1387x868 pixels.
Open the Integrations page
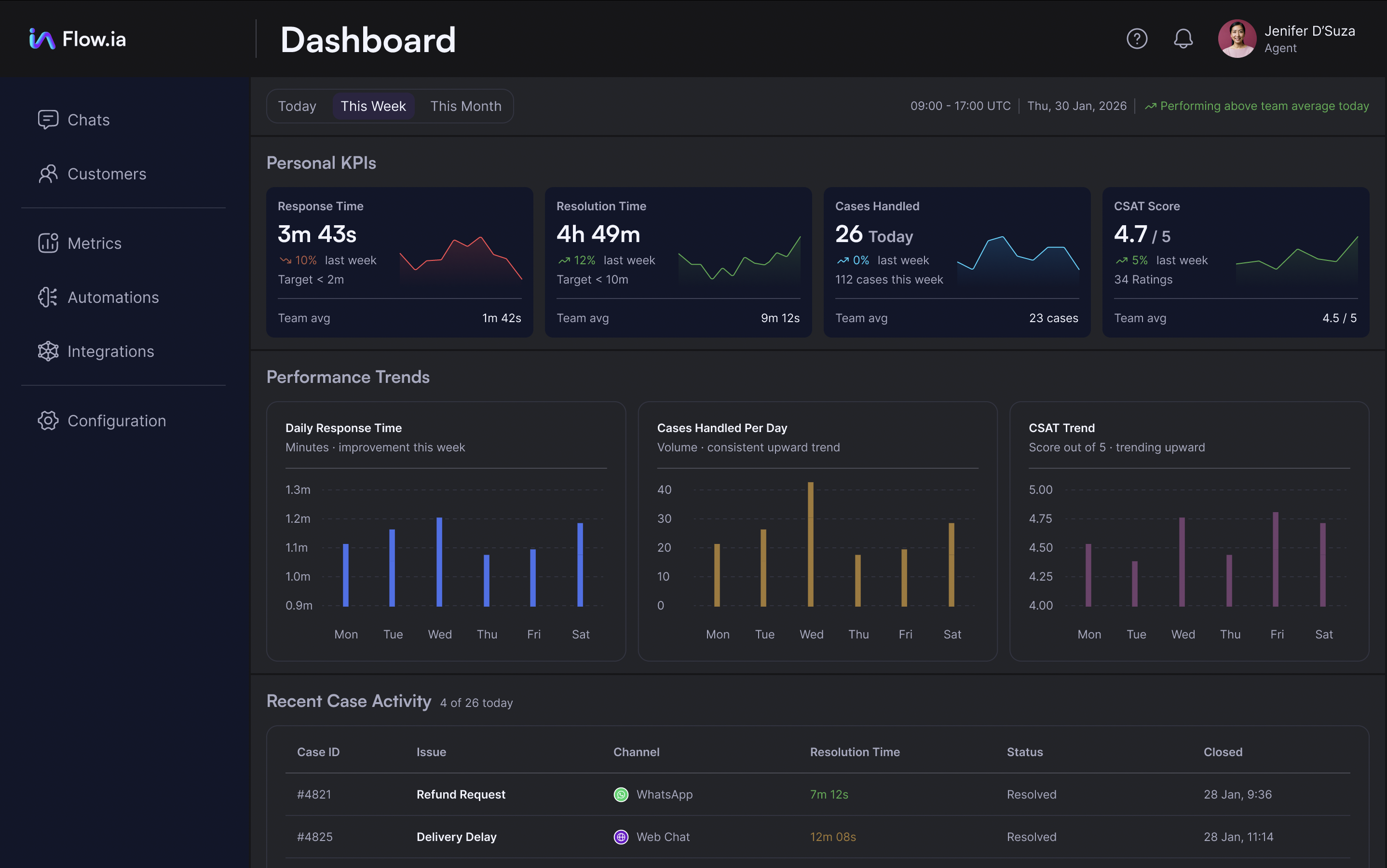coord(111,351)
